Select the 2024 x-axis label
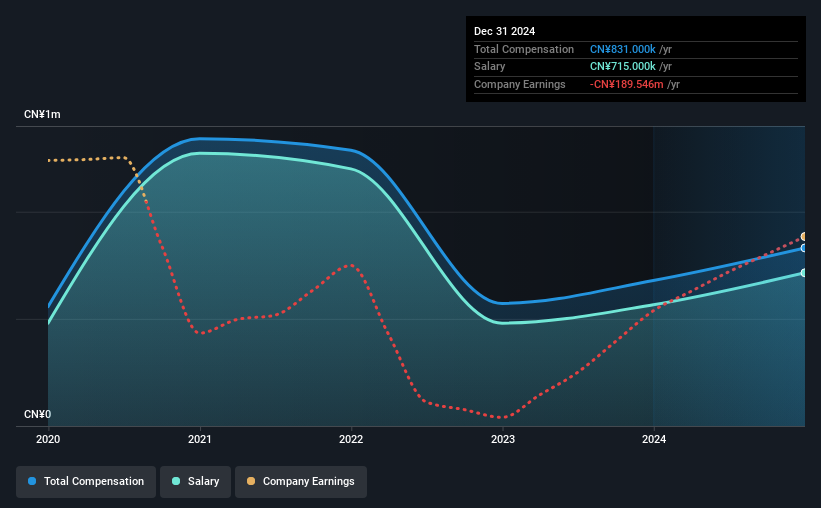Viewport: 821px width, 508px height. [654, 439]
